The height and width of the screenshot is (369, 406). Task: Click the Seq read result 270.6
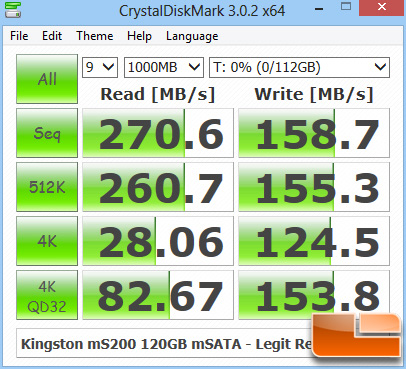[x=158, y=133]
